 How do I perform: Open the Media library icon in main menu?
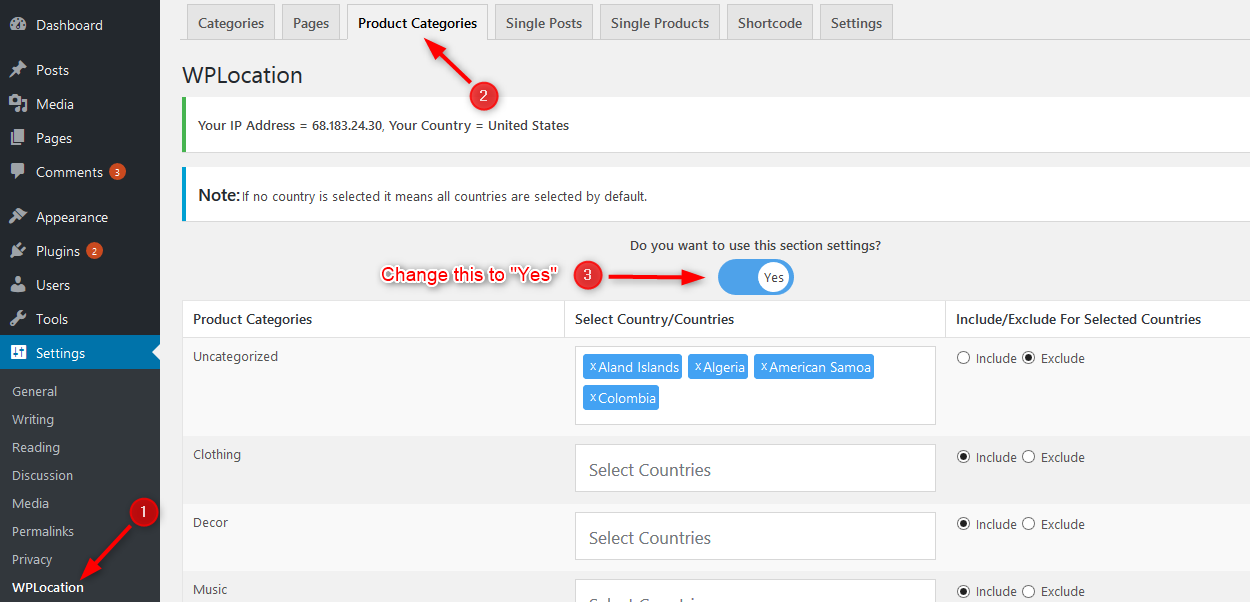point(18,104)
